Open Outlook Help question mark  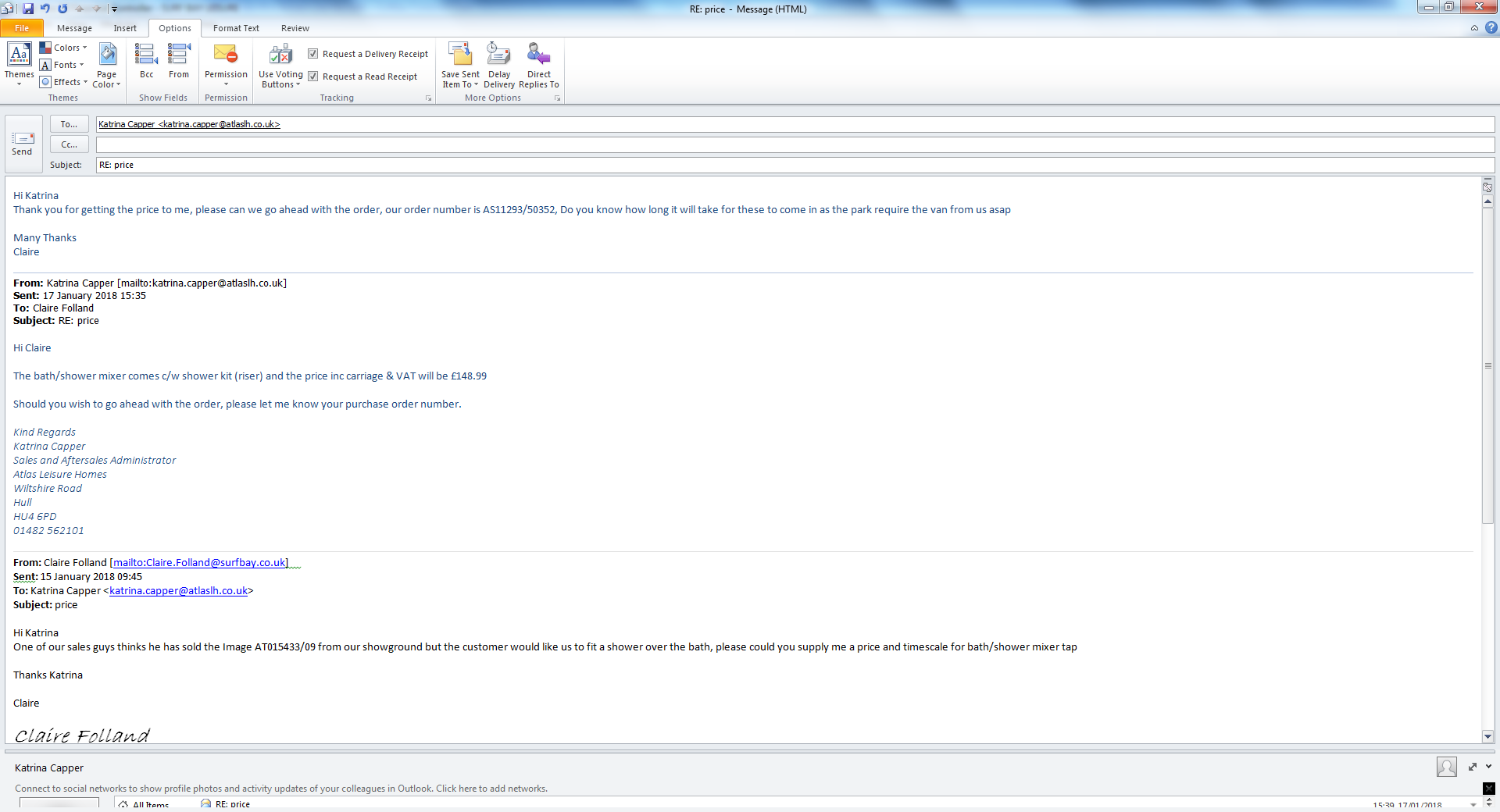[x=1491, y=28]
